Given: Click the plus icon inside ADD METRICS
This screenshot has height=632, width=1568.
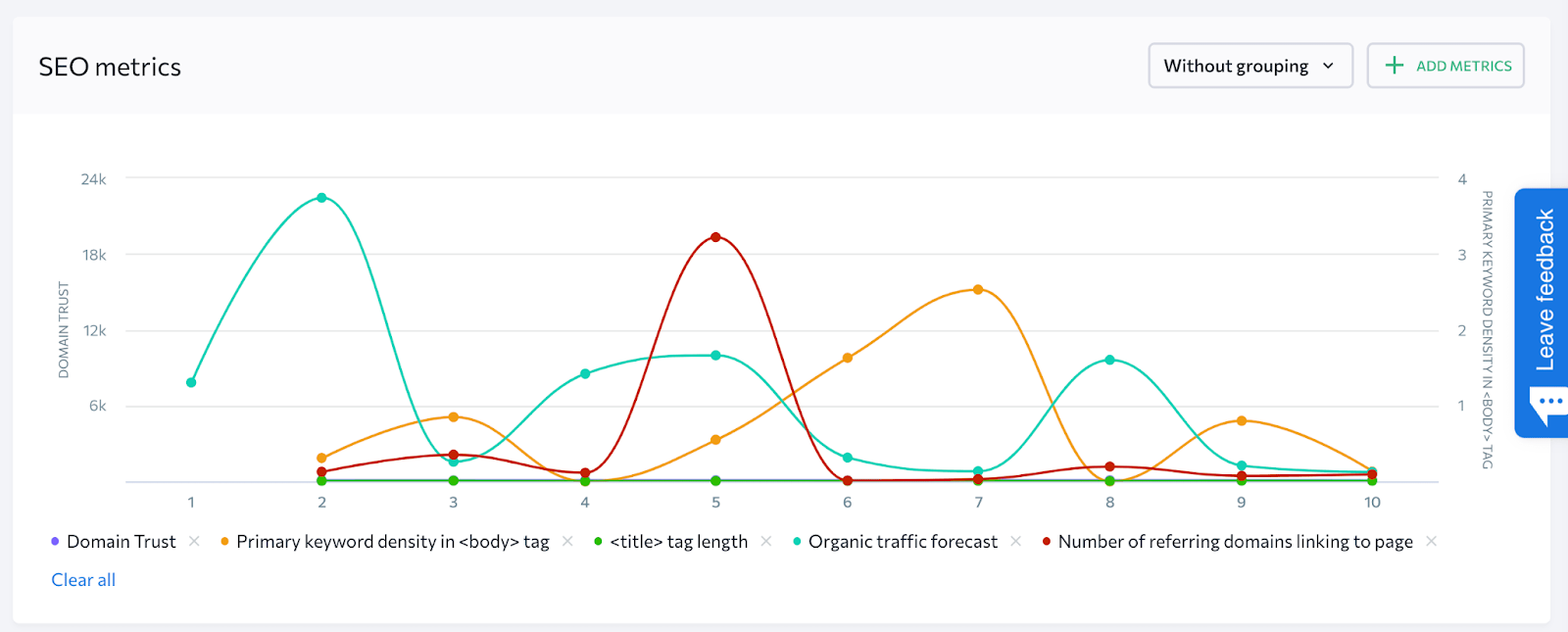Looking at the screenshot, I should tap(1393, 65).
